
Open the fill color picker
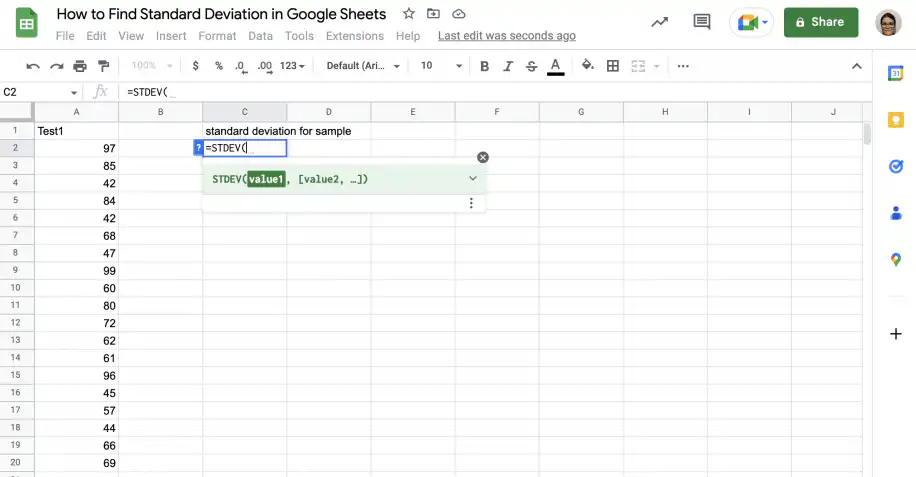click(588, 66)
